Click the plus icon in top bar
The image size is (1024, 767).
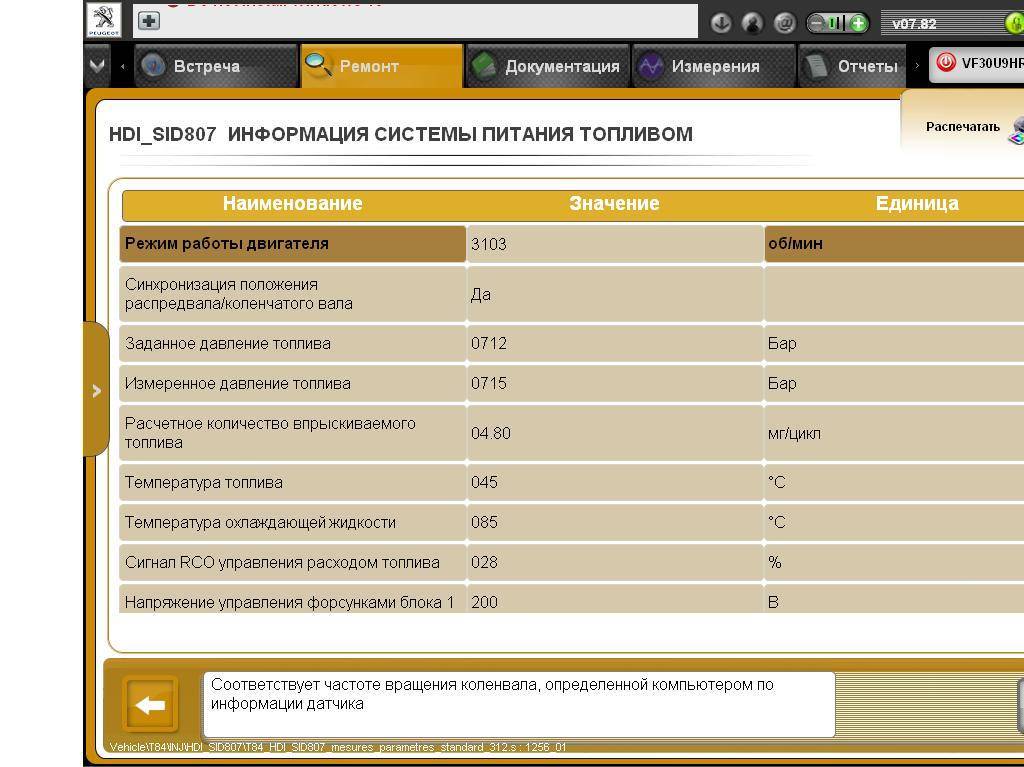[x=148, y=21]
